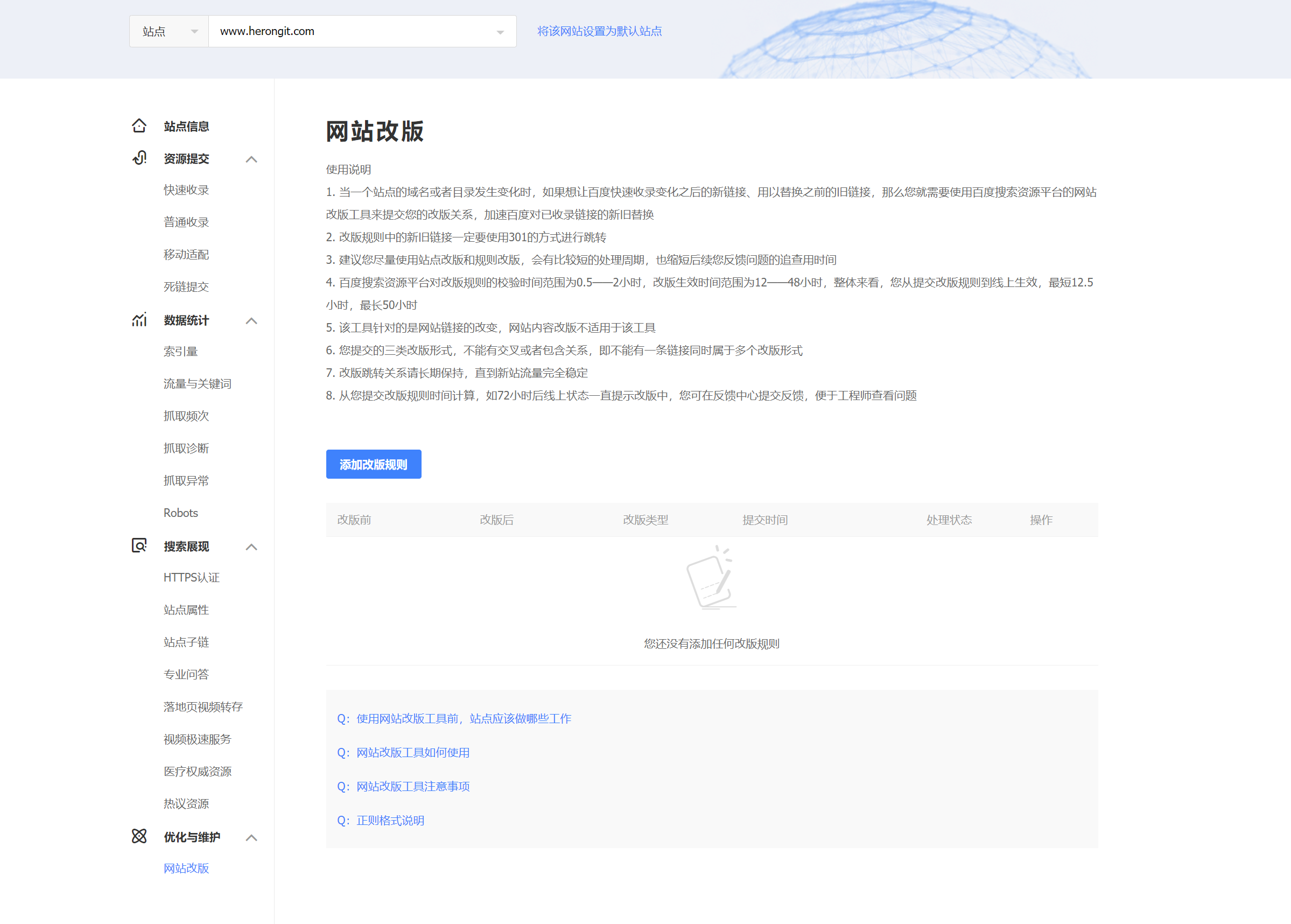Click the 站点信息 home icon
1291x924 pixels.
(x=139, y=125)
